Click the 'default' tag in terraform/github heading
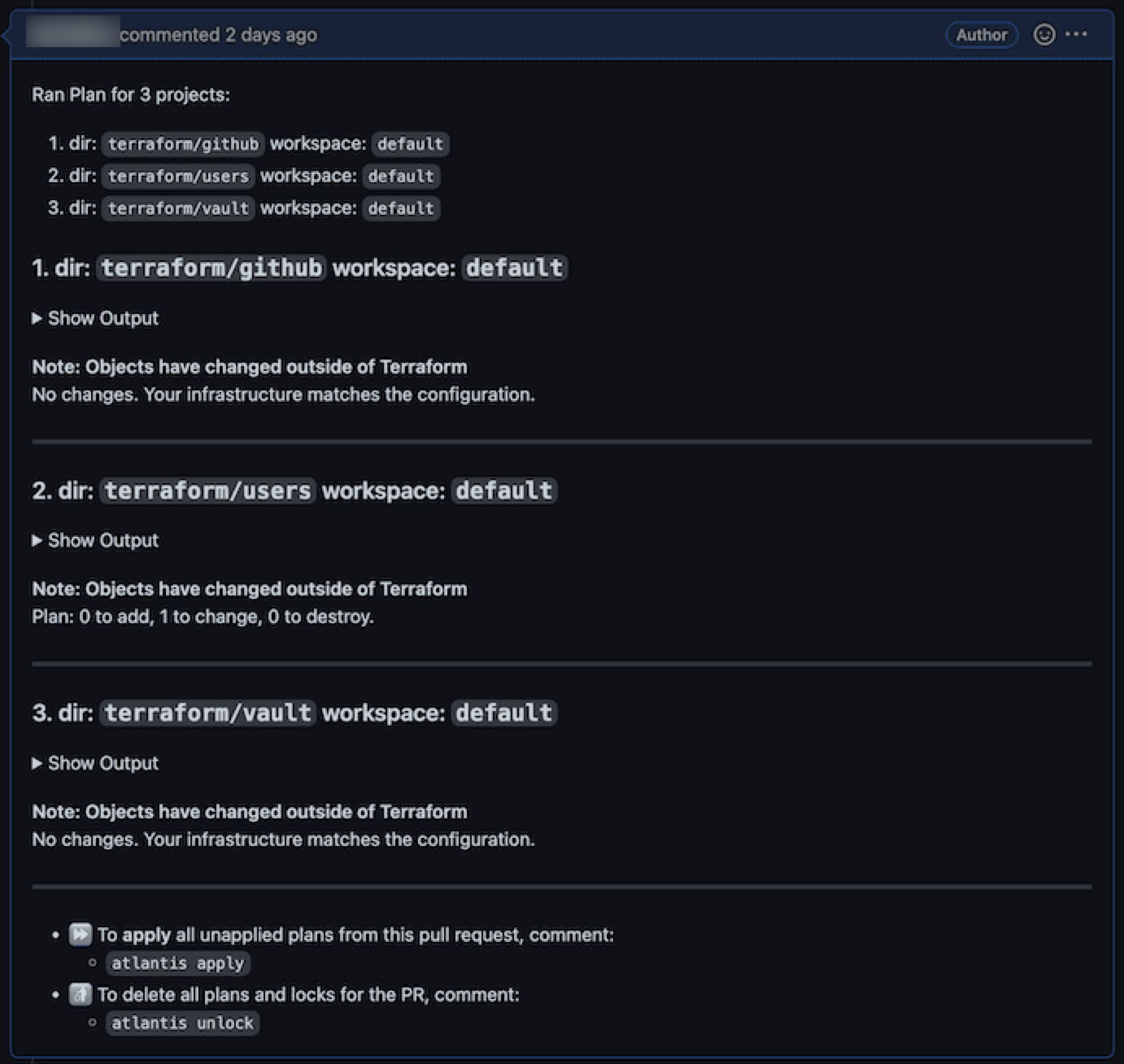The width and height of the screenshot is (1124, 1064). click(515, 268)
